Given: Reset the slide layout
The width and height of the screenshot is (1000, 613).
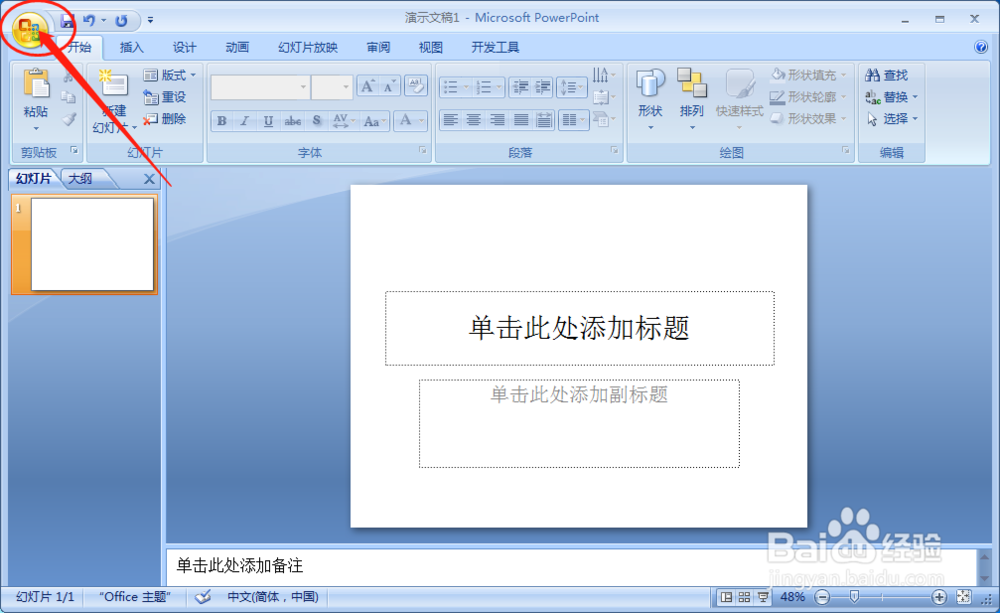Looking at the screenshot, I should click(165, 97).
